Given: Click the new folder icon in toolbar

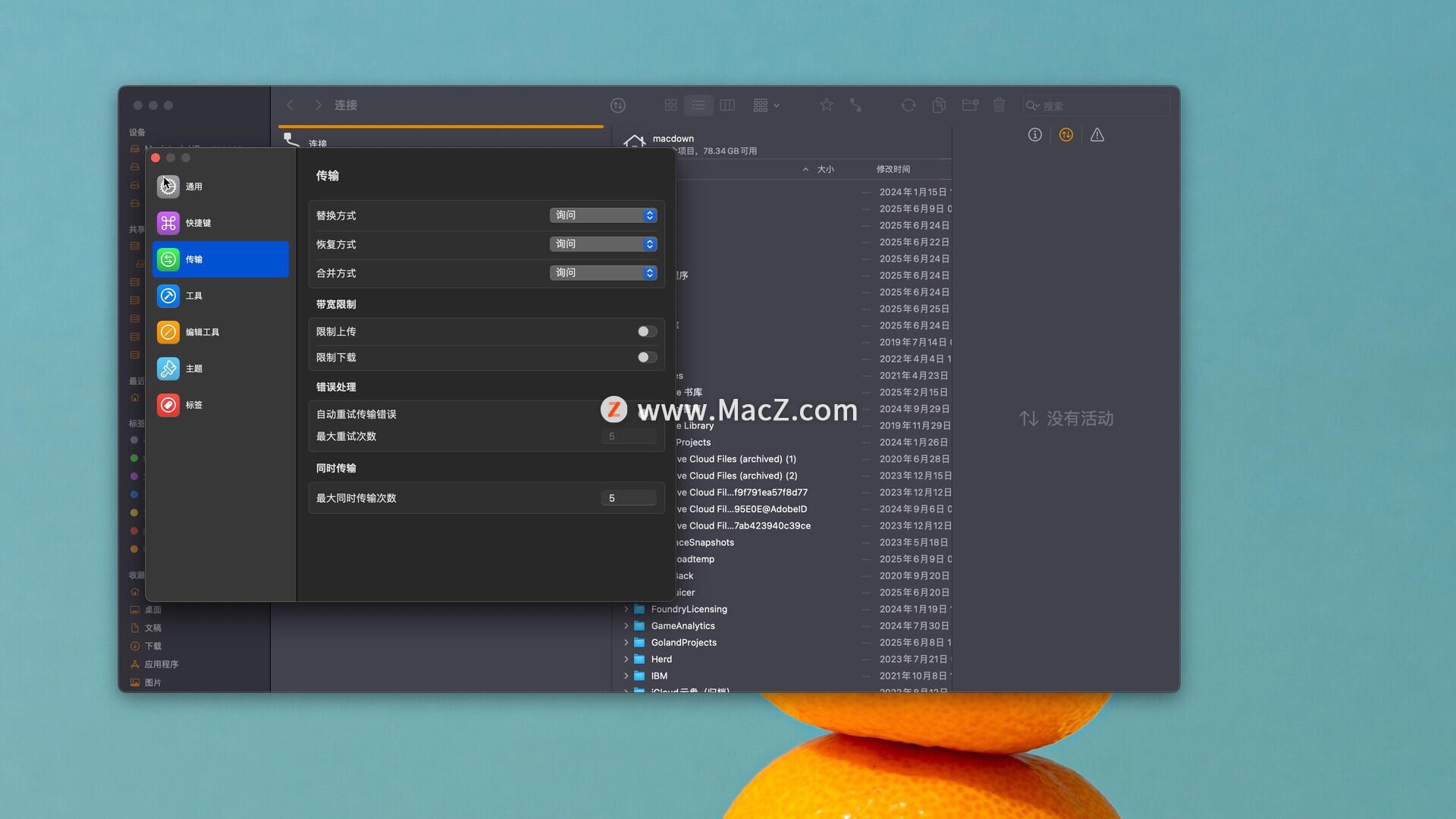Looking at the screenshot, I should [x=970, y=105].
